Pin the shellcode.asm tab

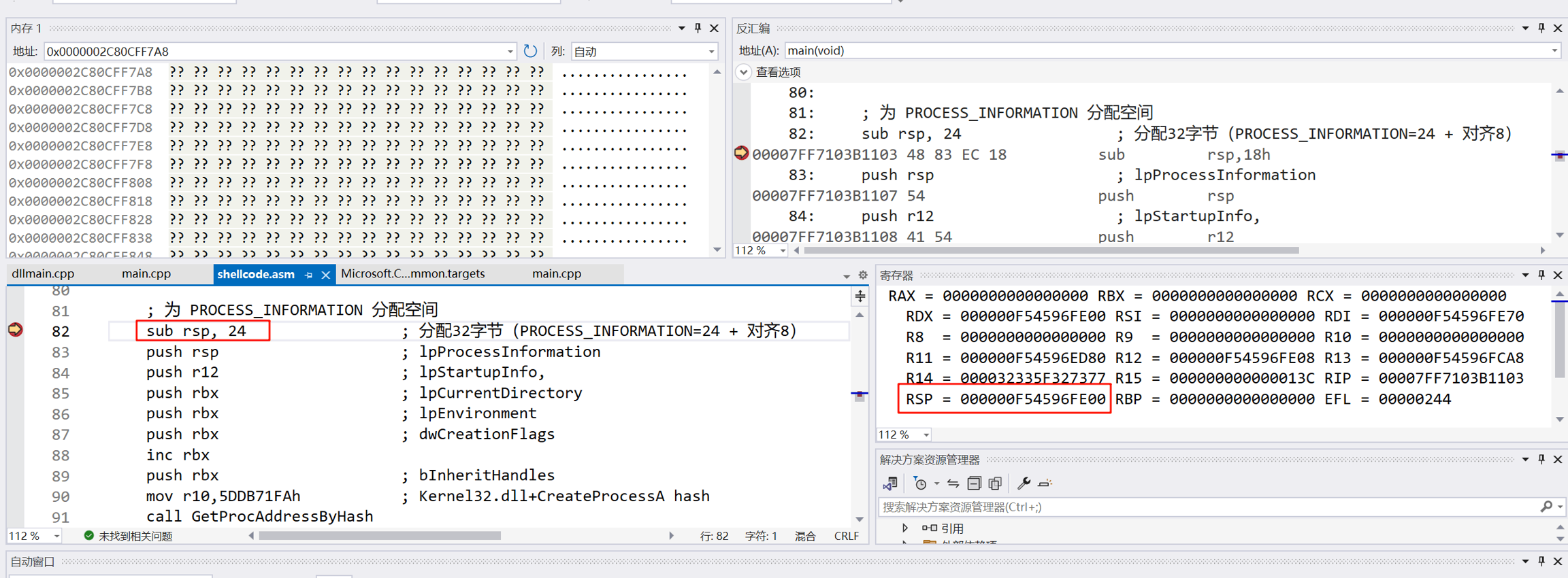coord(309,275)
